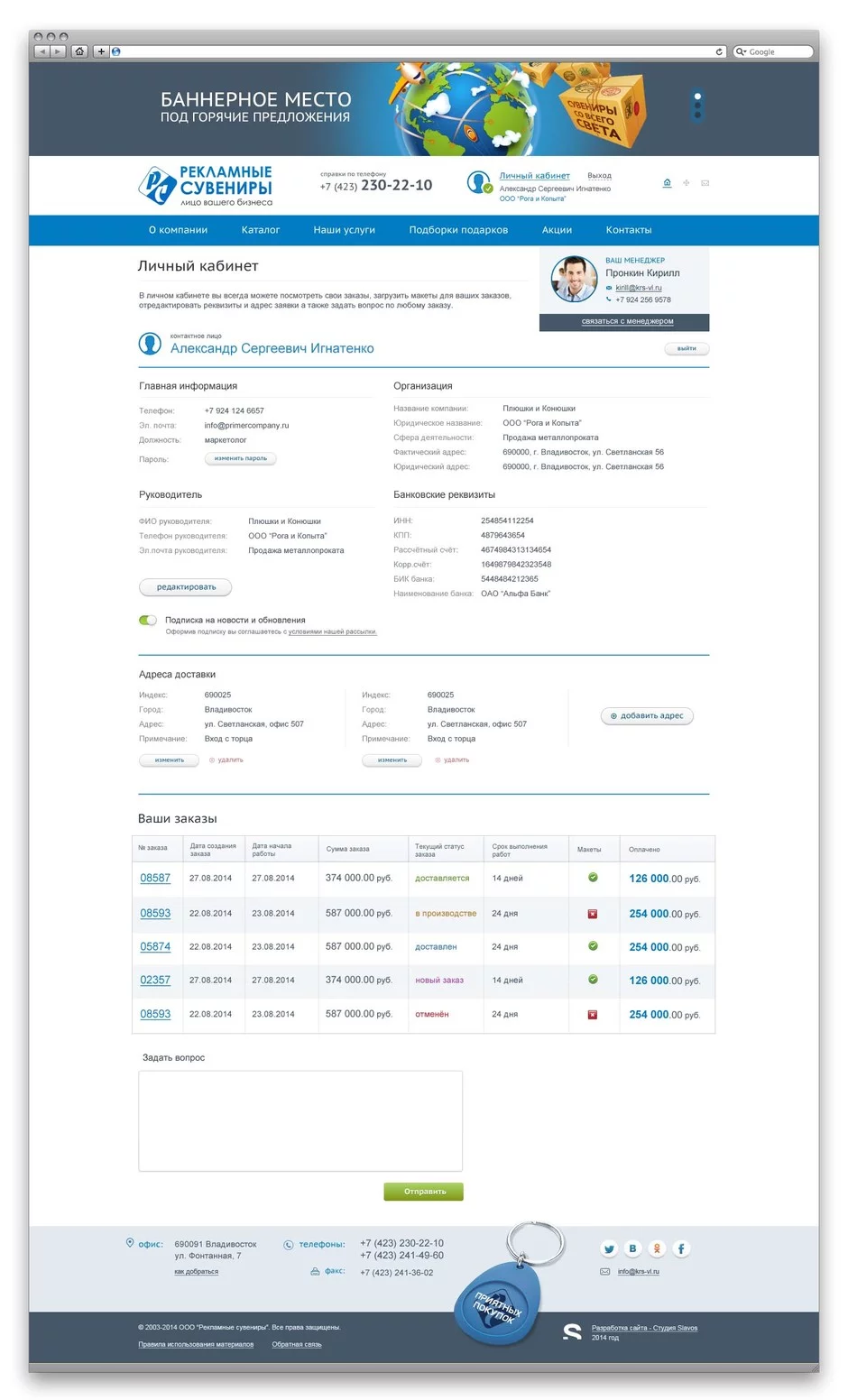Open the cancelled order 08593
The height and width of the screenshot is (1400, 848).
pos(155,1015)
